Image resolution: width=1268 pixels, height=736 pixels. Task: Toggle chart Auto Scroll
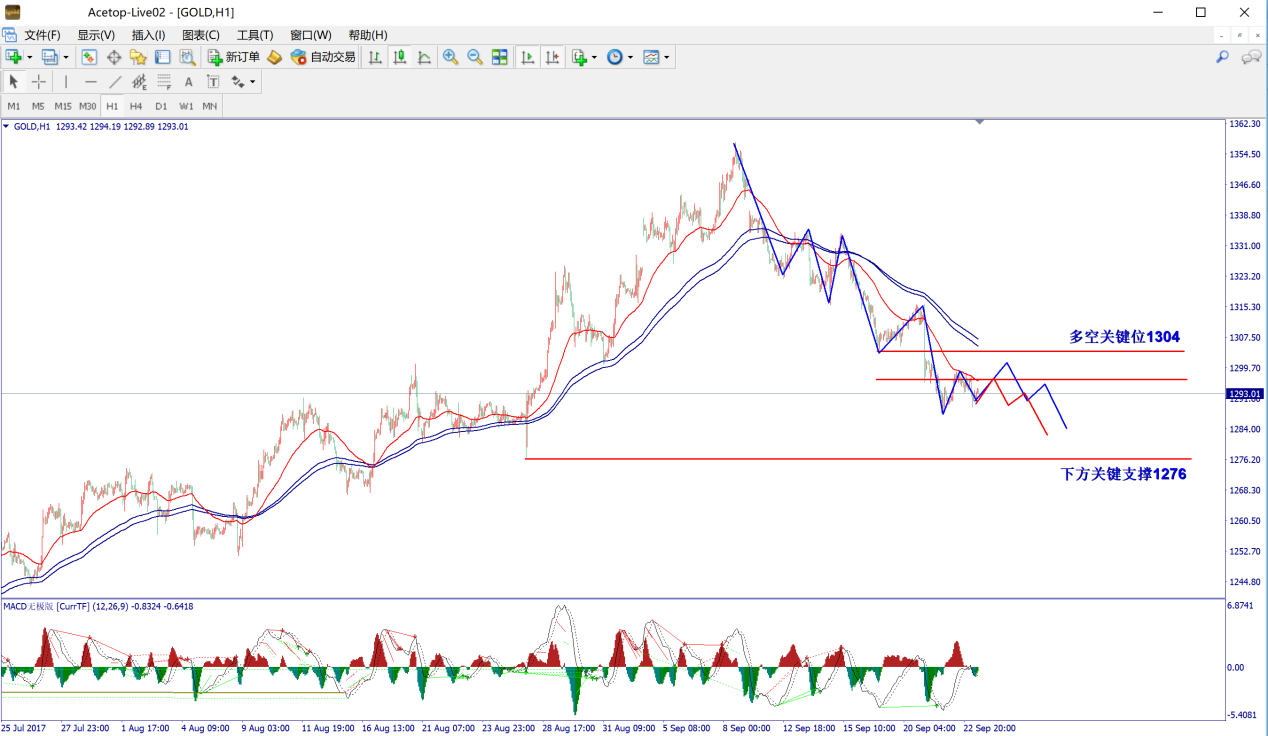[527, 57]
